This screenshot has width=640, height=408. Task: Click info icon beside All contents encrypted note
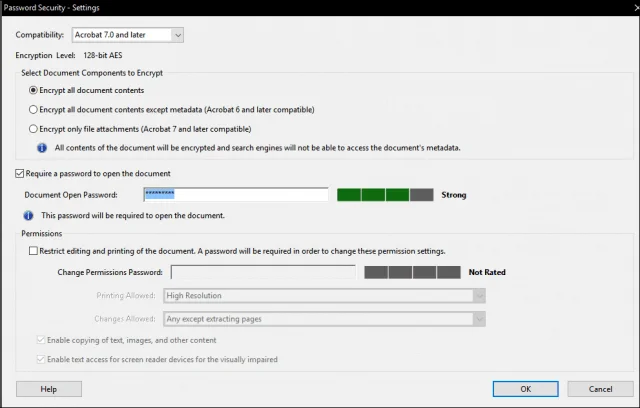42,148
